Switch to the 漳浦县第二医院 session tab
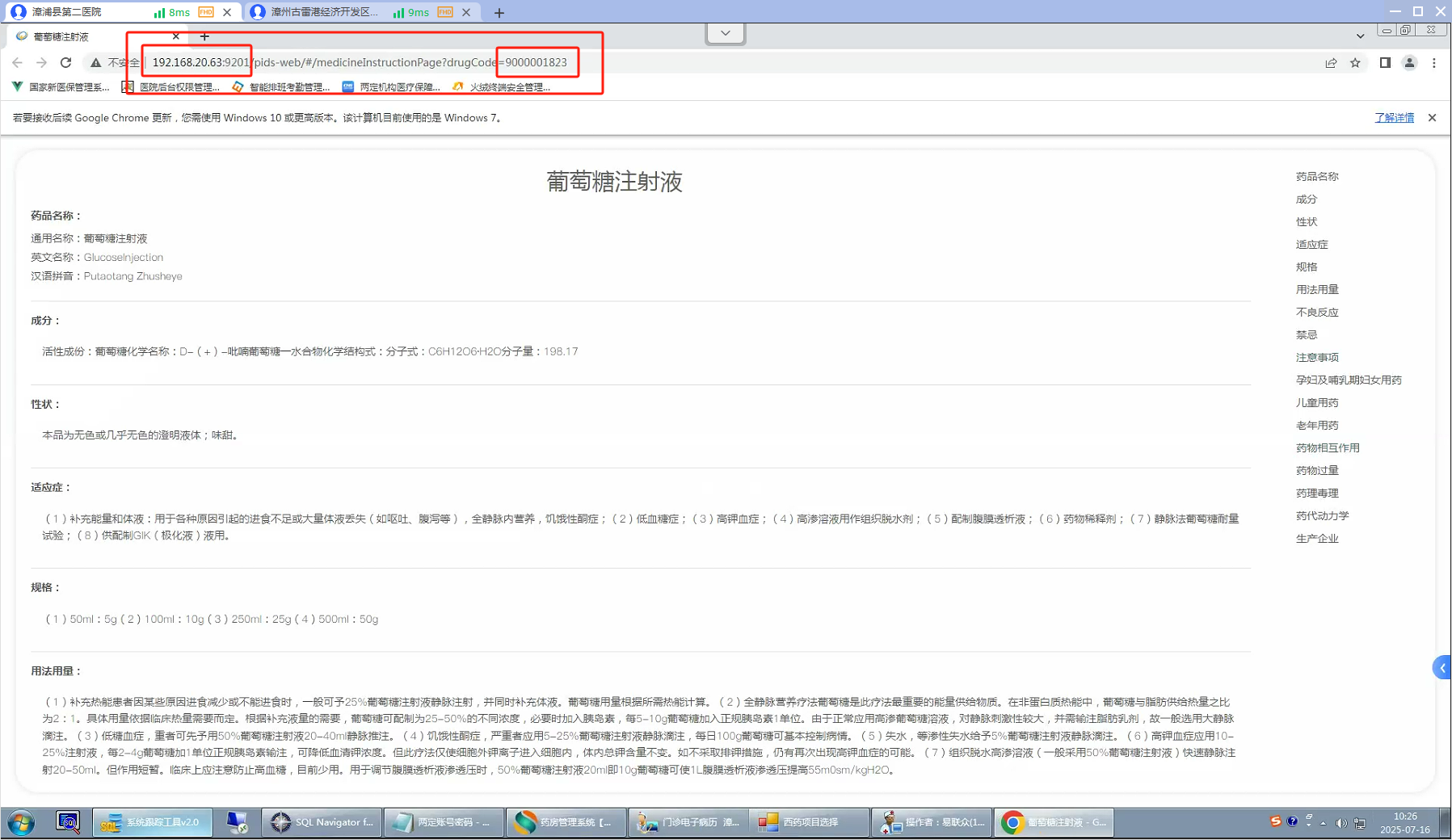The width and height of the screenshot is (1452, 840). pos(121,12)
